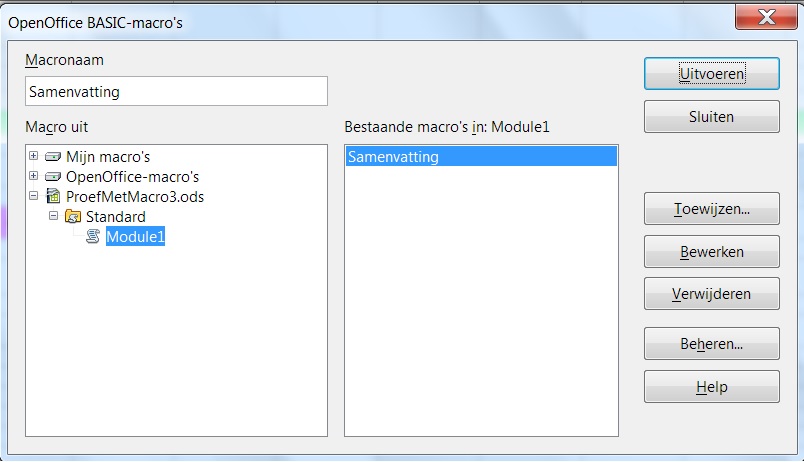This screenshot has width=804, height=462.
Task: Click the Mijn macro's container icon
Action: [53, 157]
